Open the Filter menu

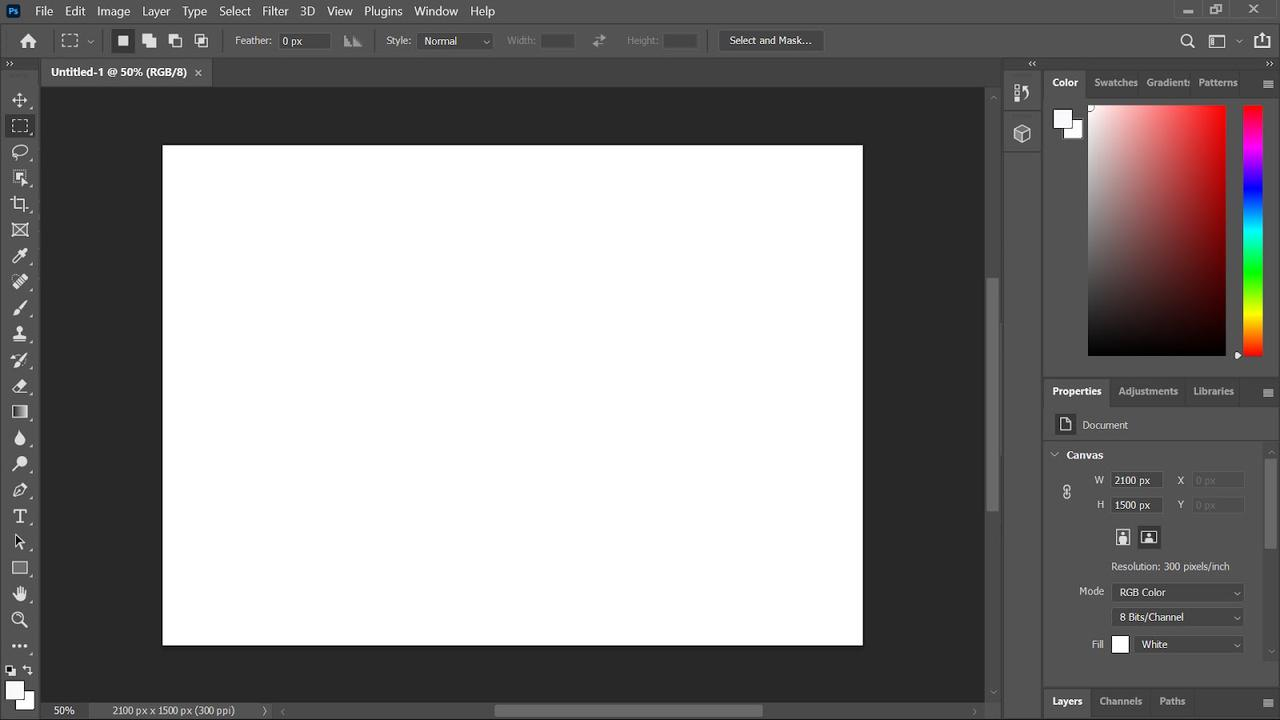[274, 11]
